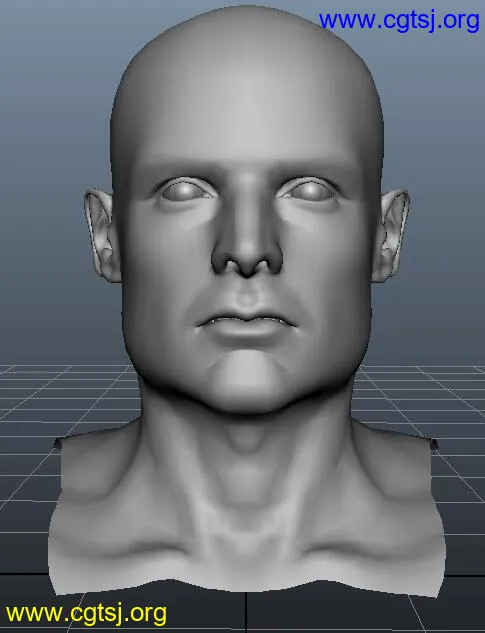The width and height of the screenshot is (485, 633).
Task: Click the forehead of the head model
Action: click(x=247, y=121)
